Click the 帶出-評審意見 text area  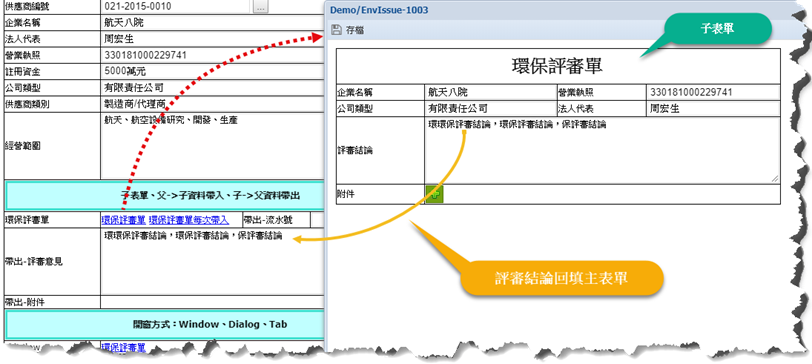pyautogui.click(x=212, y=261)
